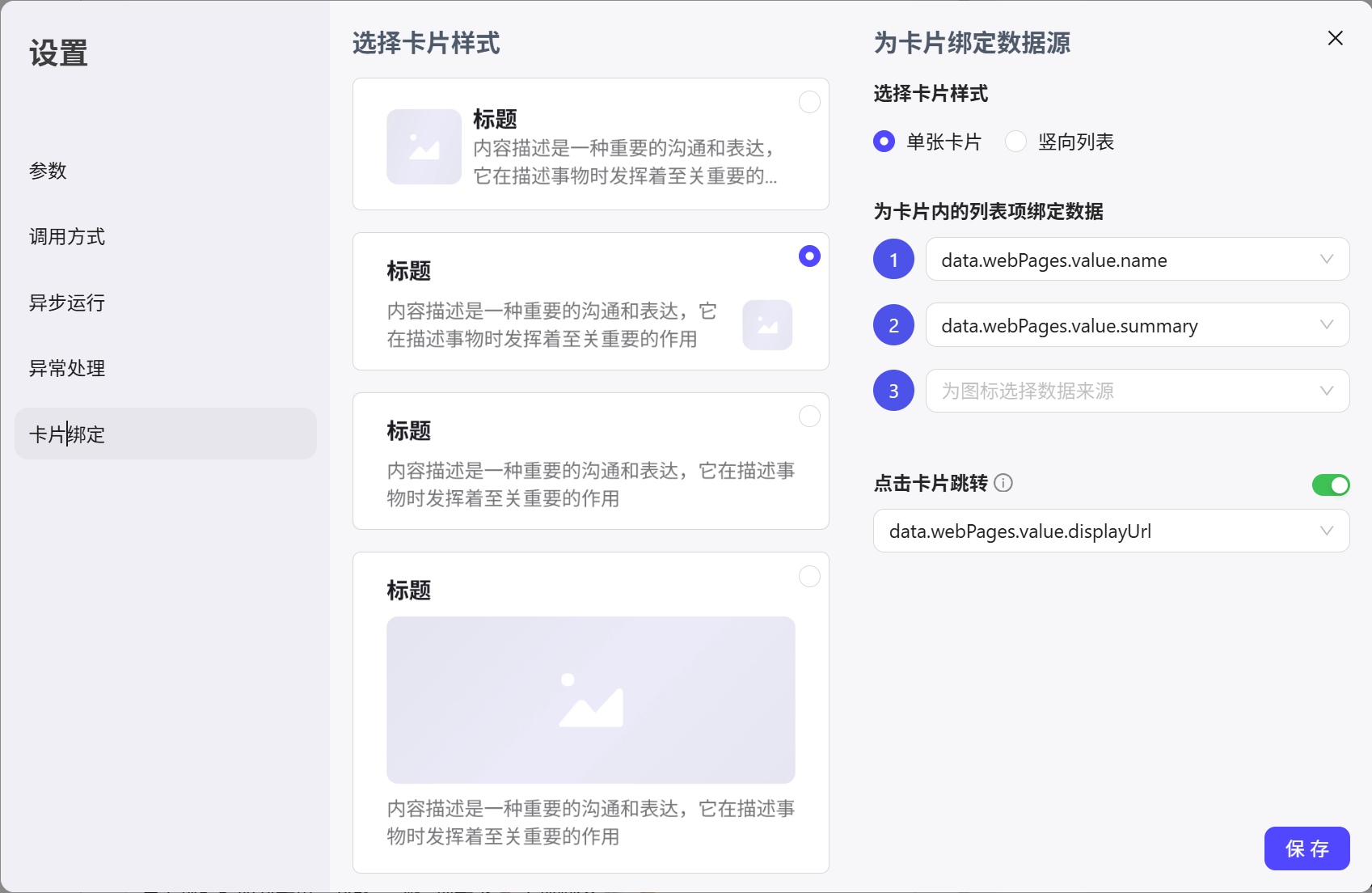Click the number 2 circle badge
1372x893 pixels.
point(893,325)
